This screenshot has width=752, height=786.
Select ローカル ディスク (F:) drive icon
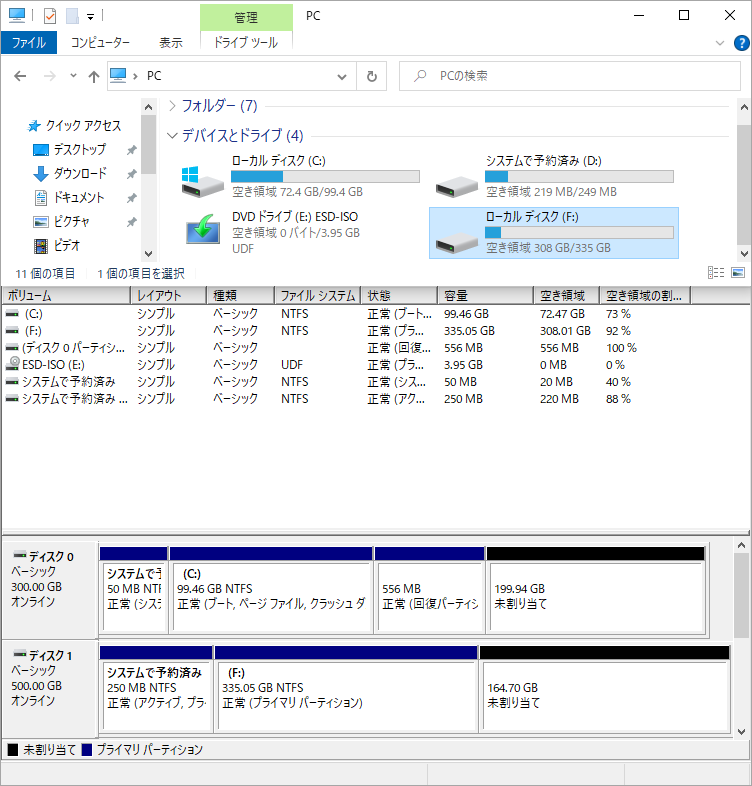click(456, 243)
